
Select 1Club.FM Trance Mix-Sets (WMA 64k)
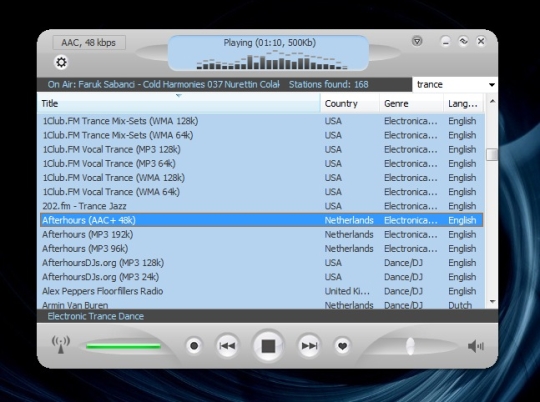262,135
